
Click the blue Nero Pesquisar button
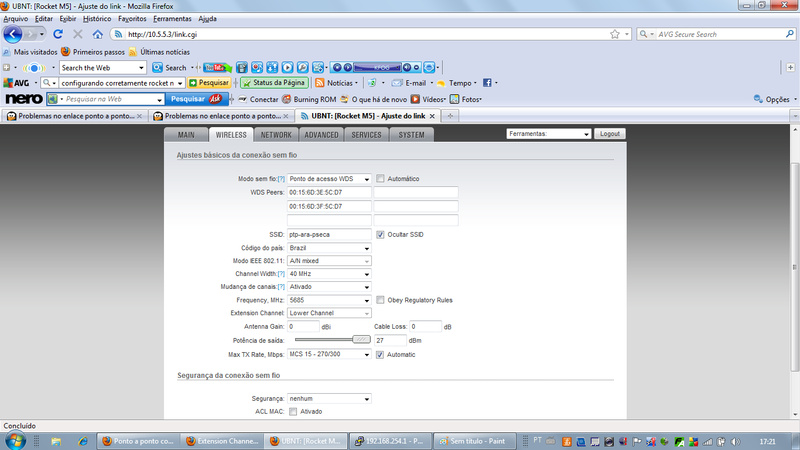[x=196, y=99]
